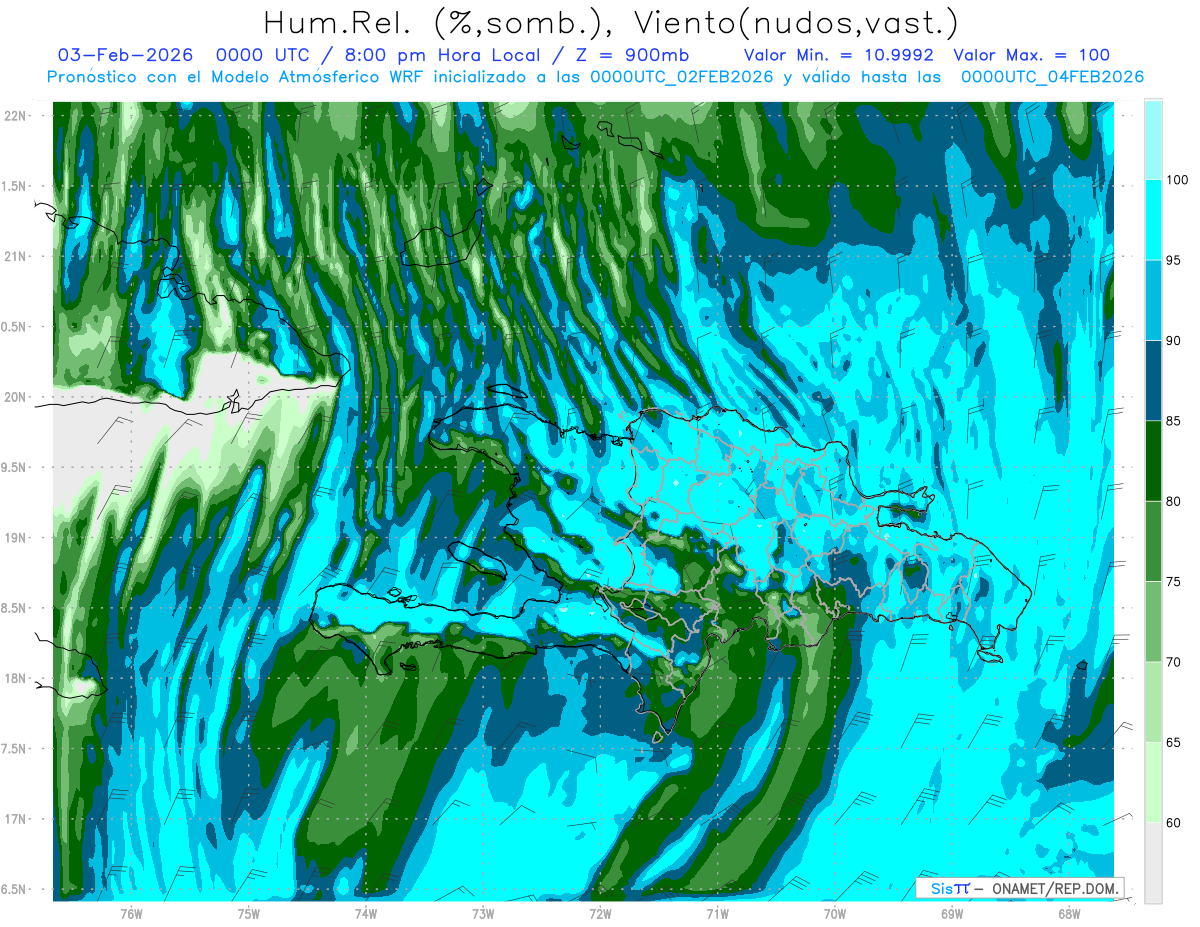Viewport: 1200px width, 927px height.
Task: Click the colorbar value '80'
Action: point(1174,501)
